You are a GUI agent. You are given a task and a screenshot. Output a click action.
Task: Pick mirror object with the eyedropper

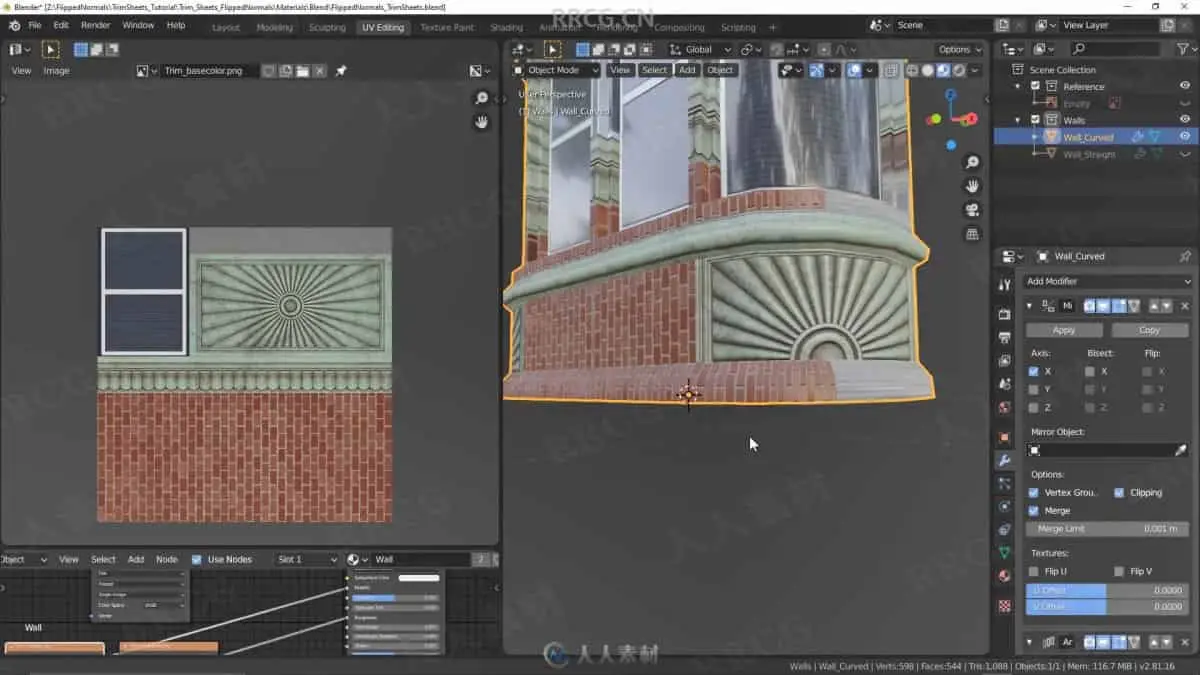1180,451
